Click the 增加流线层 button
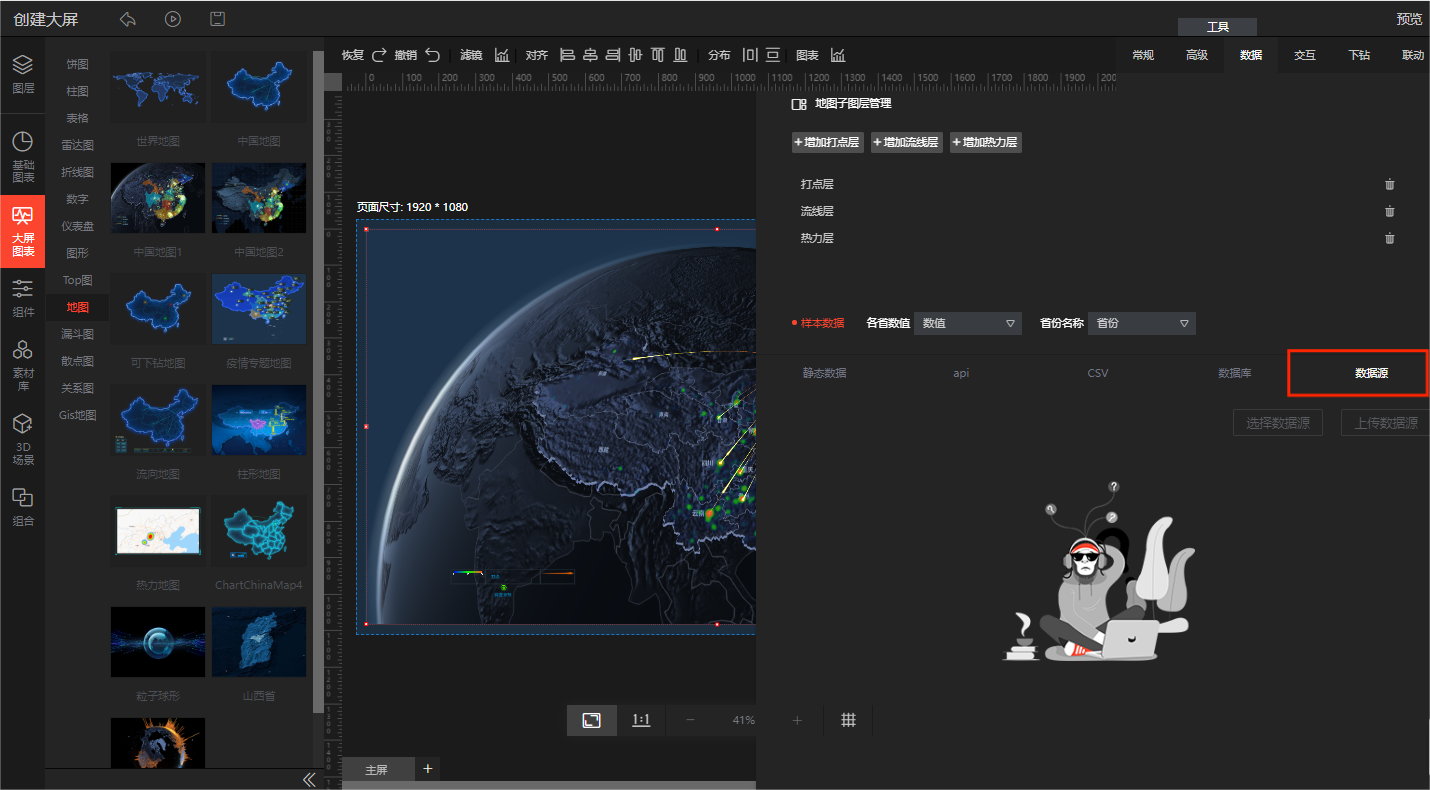 [907, 142]
